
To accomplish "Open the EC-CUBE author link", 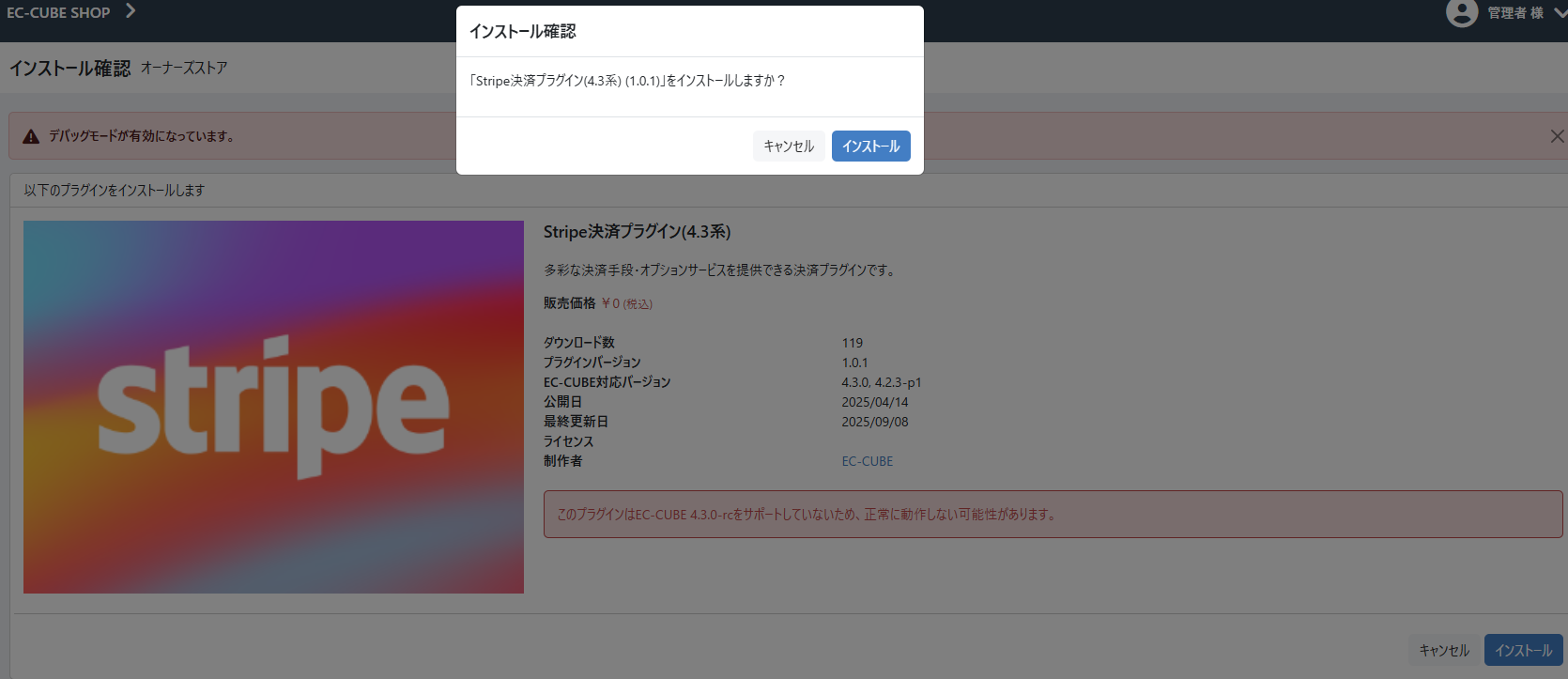I will pyautogui.click(x=867, y=461).
